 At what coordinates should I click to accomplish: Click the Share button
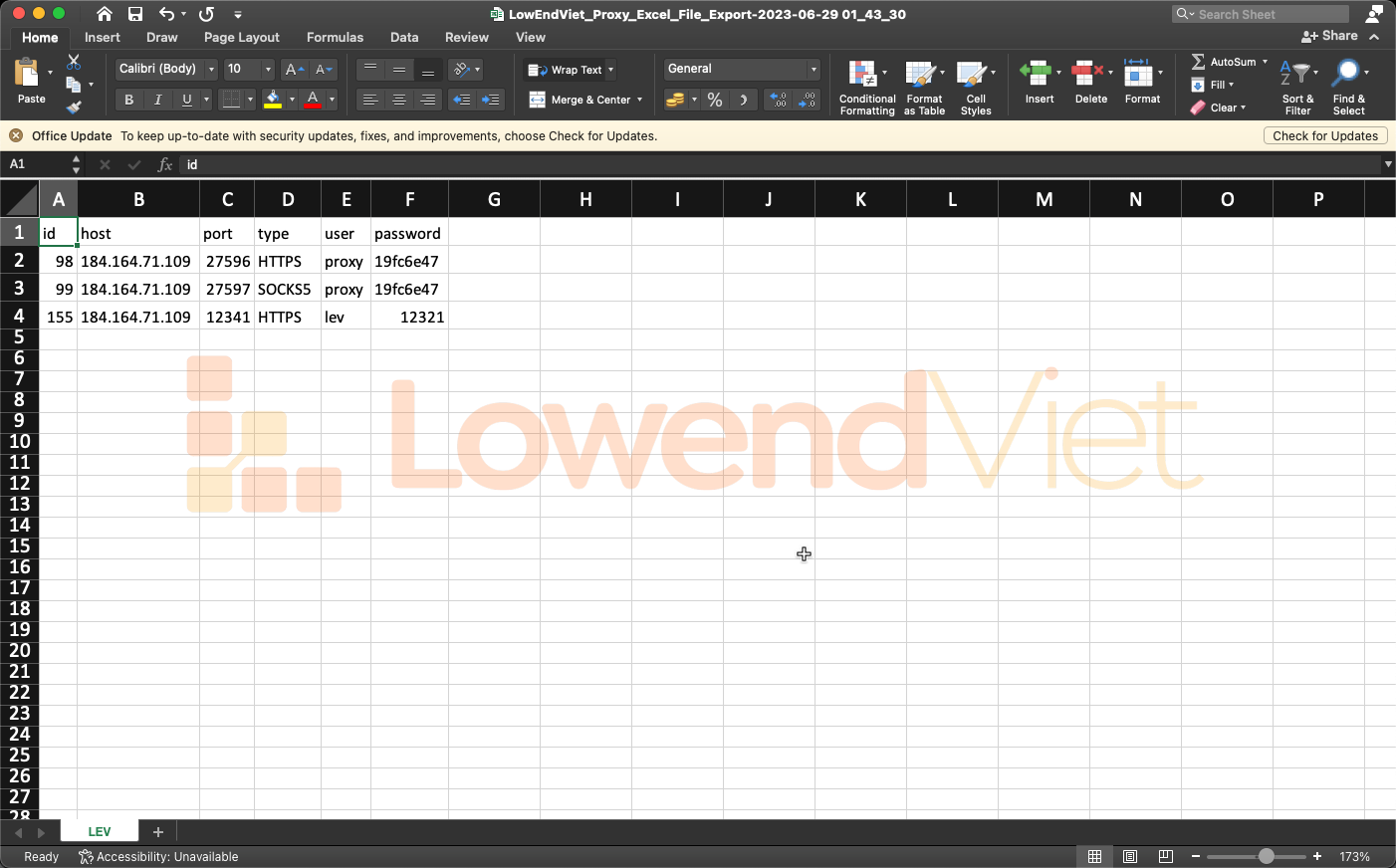click(1329, 36)
